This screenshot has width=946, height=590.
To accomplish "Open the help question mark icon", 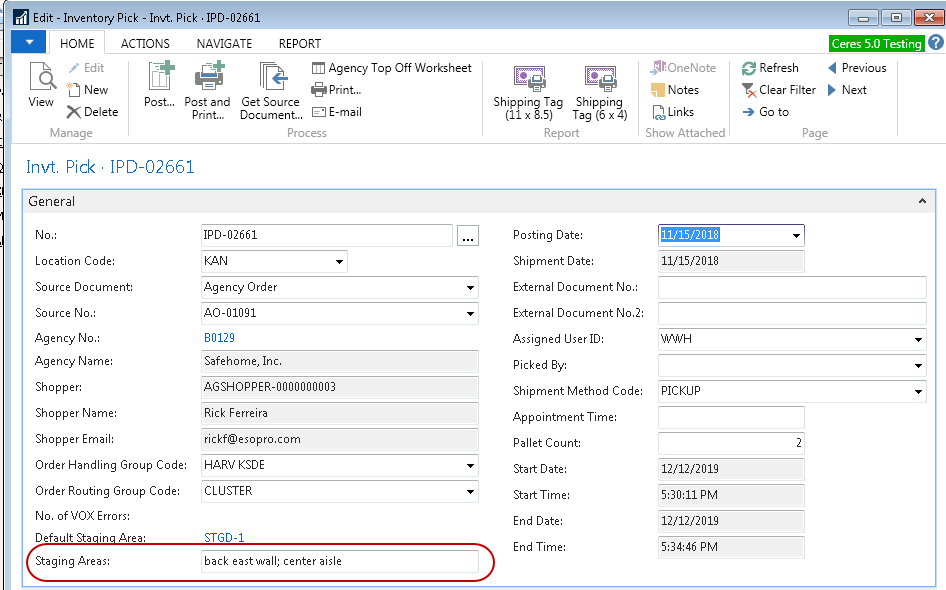I will [935, 43].
